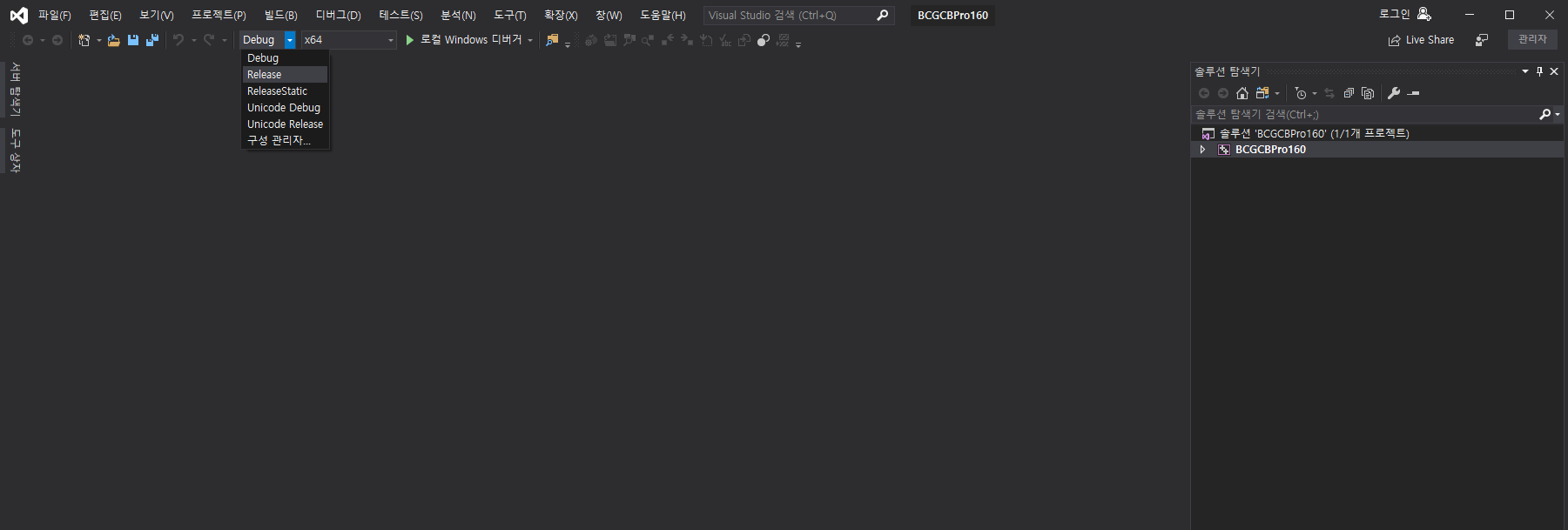Click the Solution Explorer back arrow icon
The width and height of the screenshot is (1568, 530).
coord(1204,93)
